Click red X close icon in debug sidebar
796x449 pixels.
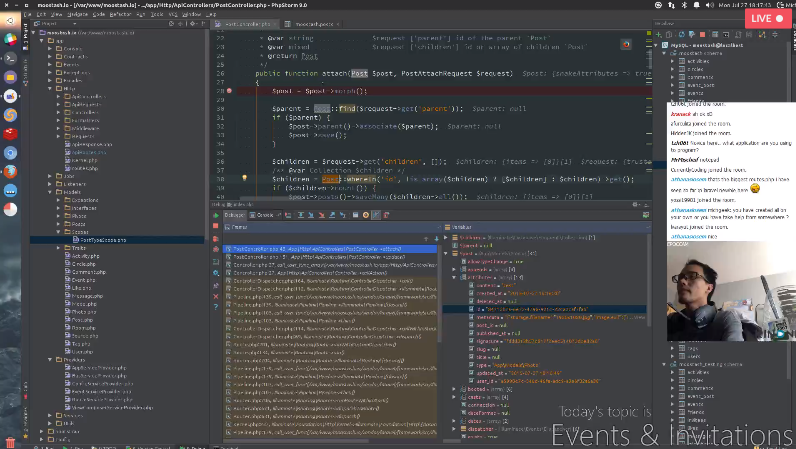click(x=216, y=297)
